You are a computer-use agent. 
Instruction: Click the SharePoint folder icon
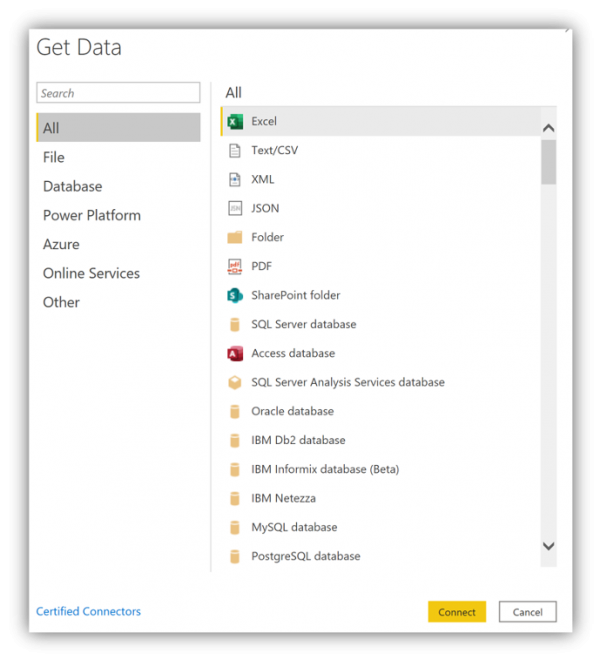coord(235,296)
